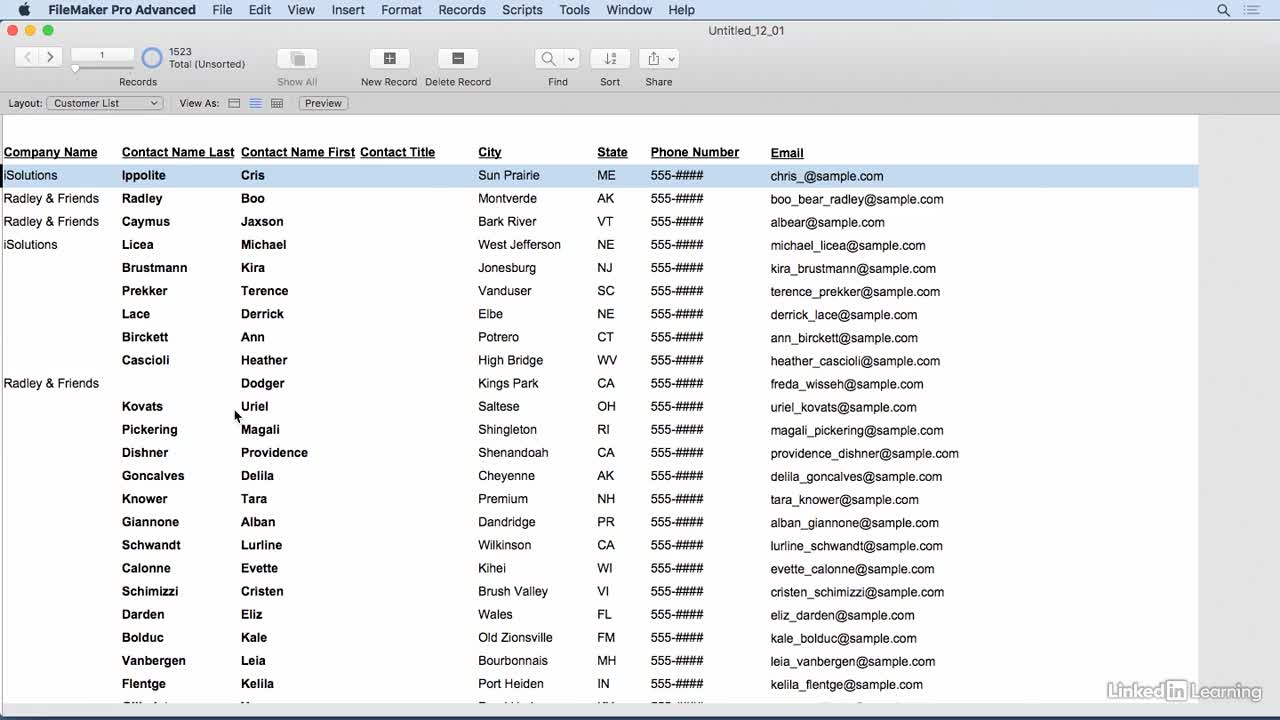The height and width of the screenshot is (720, 1280).
Task: Open the Sort dialog
Action: tap(610, 58)
